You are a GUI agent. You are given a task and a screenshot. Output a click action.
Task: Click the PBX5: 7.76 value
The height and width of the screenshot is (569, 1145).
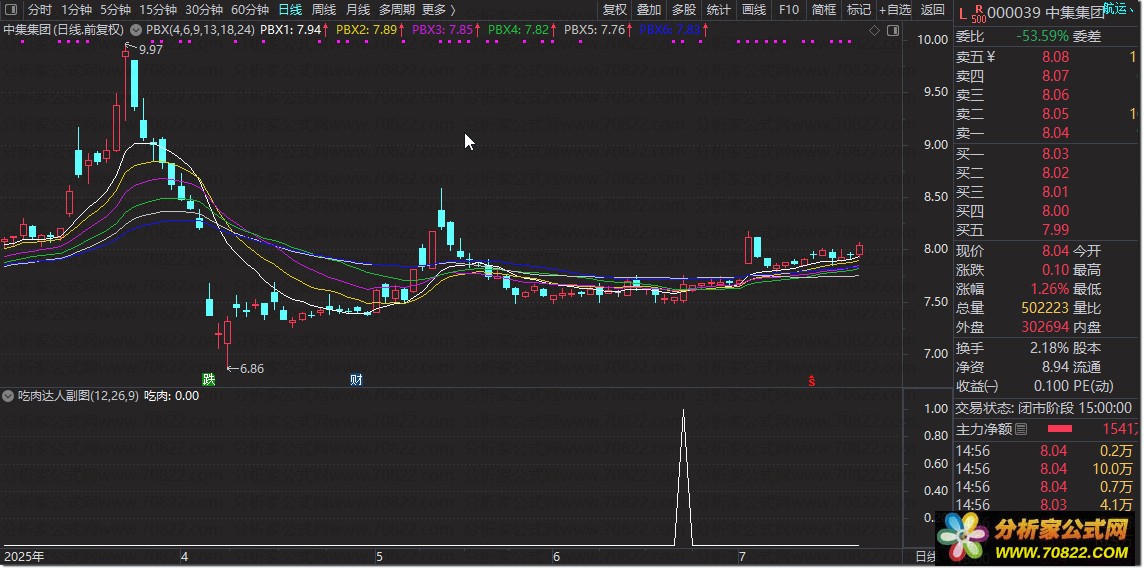click(x=594, y=30)
